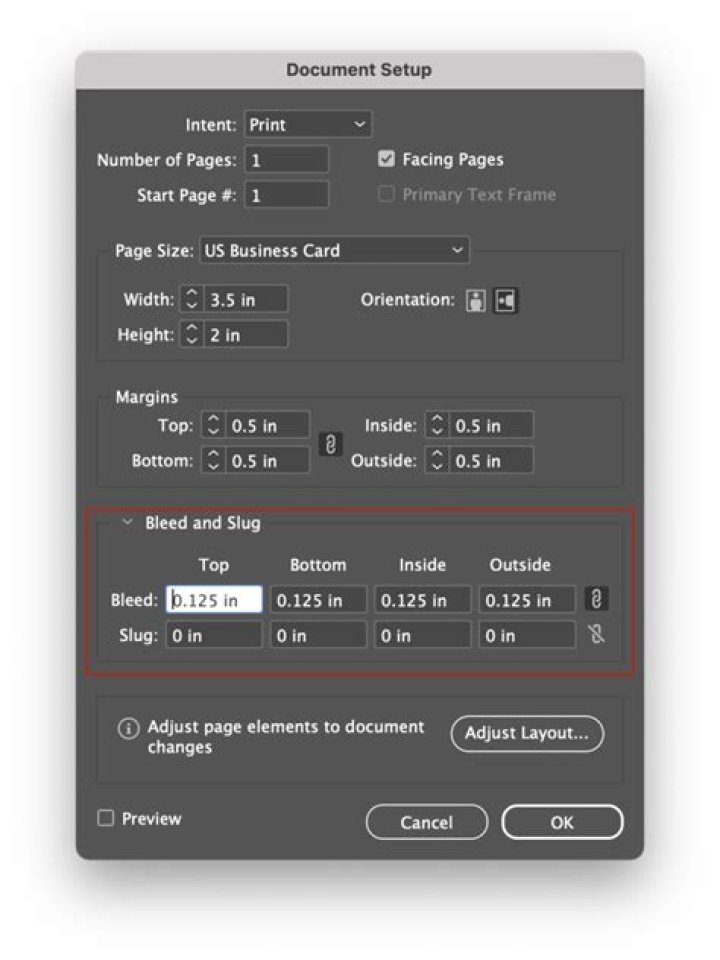Click the Outside slug input field
This screenshot has height=960, width=720.
click(x=526, y=636)
